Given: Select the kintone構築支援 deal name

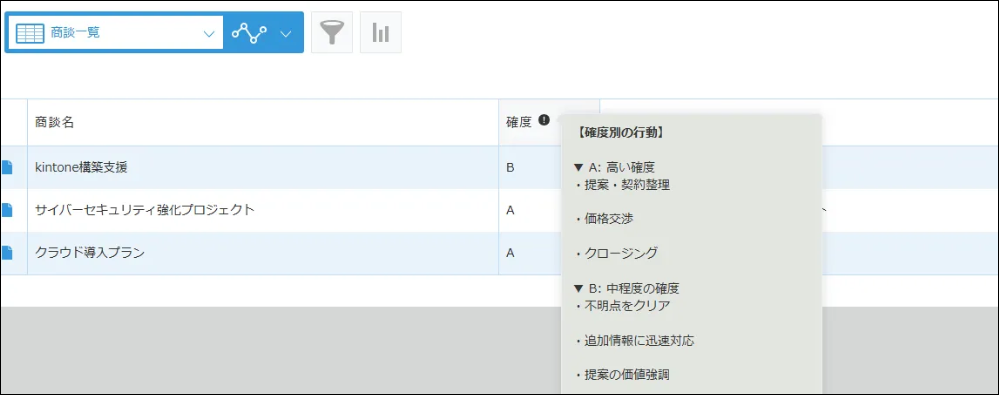Looking at the screenshot, I should (x=81, y=168).
